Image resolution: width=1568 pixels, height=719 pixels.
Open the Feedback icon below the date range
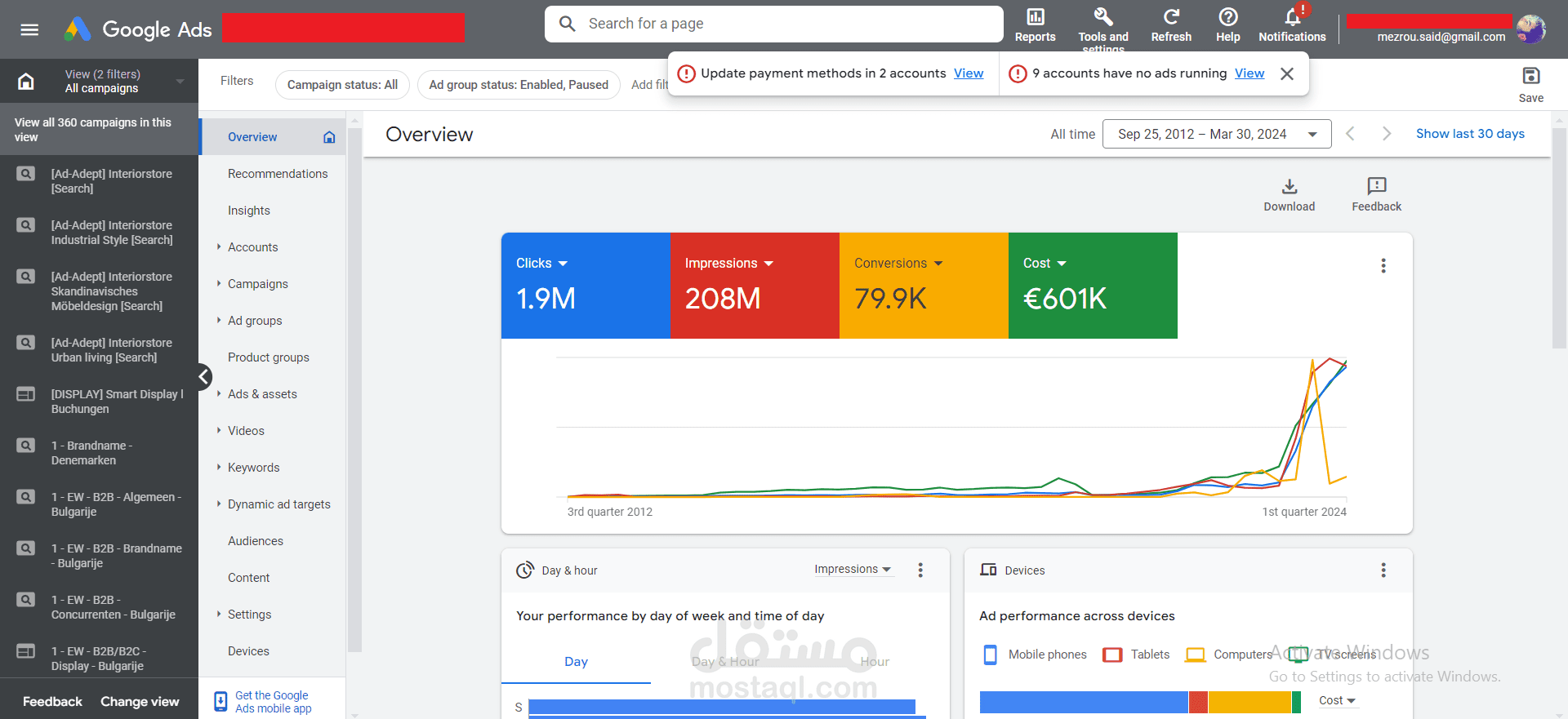1376,195
